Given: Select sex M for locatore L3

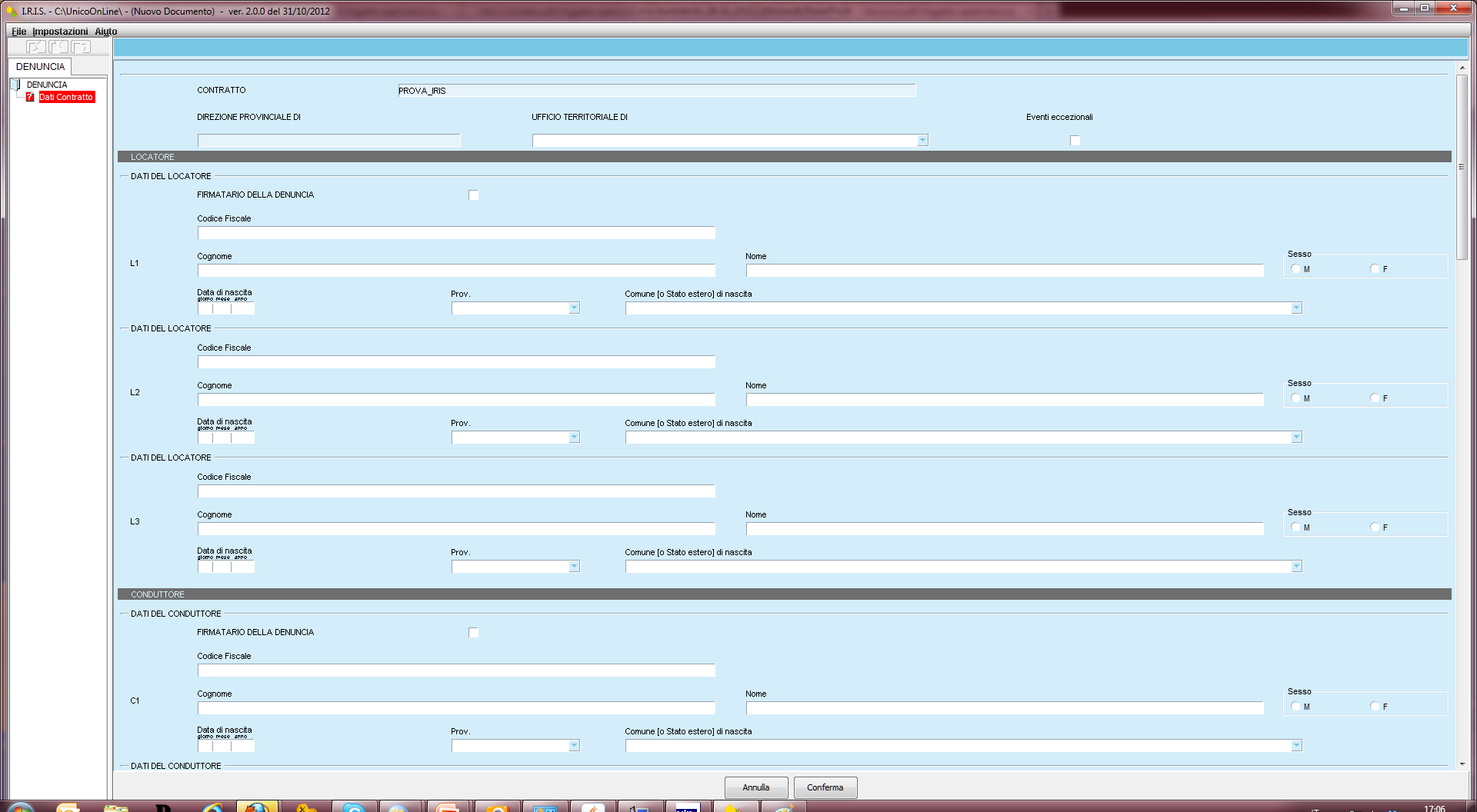Looking at the screenshot, I should click(x=1296, y=527).
